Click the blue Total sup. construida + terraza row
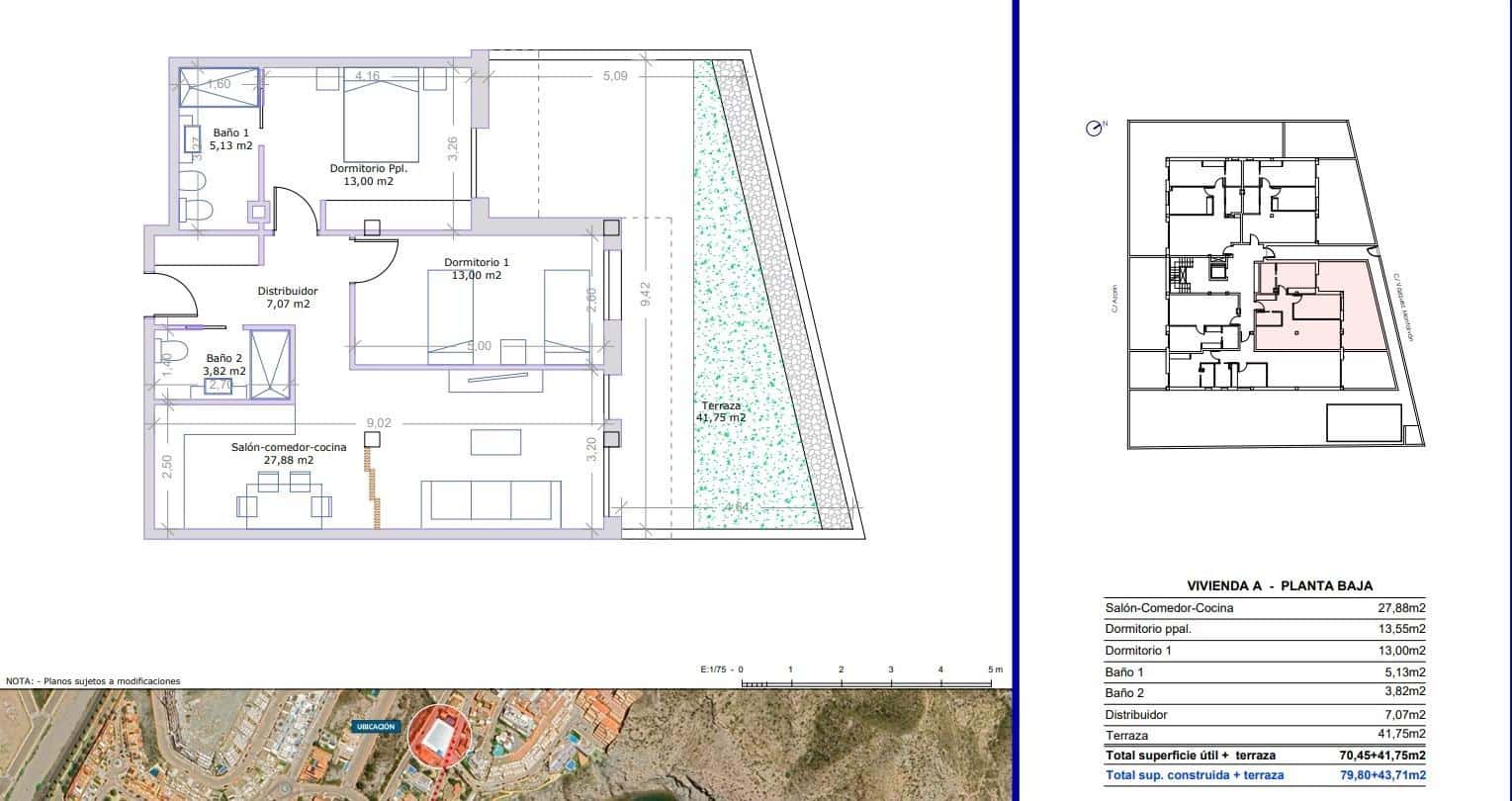Image resolution: width=1512 pixels, height=801 pixels. 1263,775
